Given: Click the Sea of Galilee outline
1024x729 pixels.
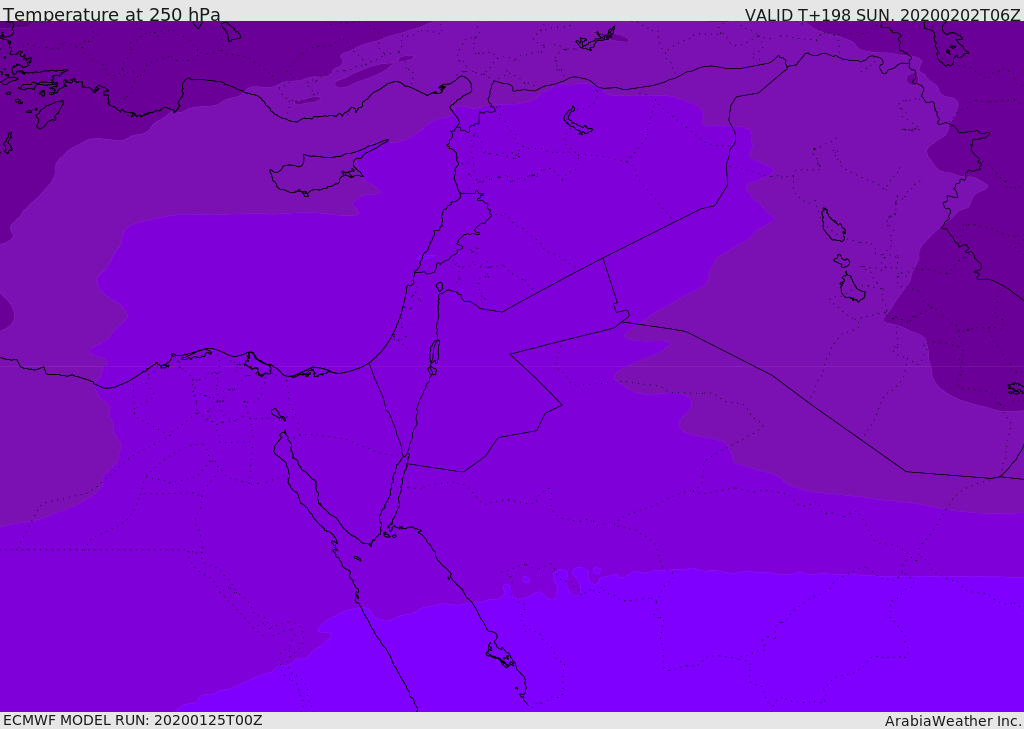Looking at the screenshot, I should [440, 287].
